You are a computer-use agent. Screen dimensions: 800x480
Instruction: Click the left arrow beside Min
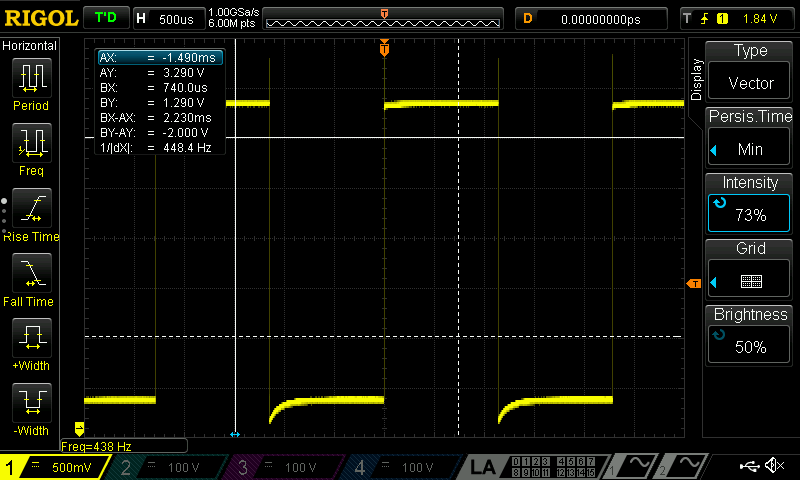[714, 150]
